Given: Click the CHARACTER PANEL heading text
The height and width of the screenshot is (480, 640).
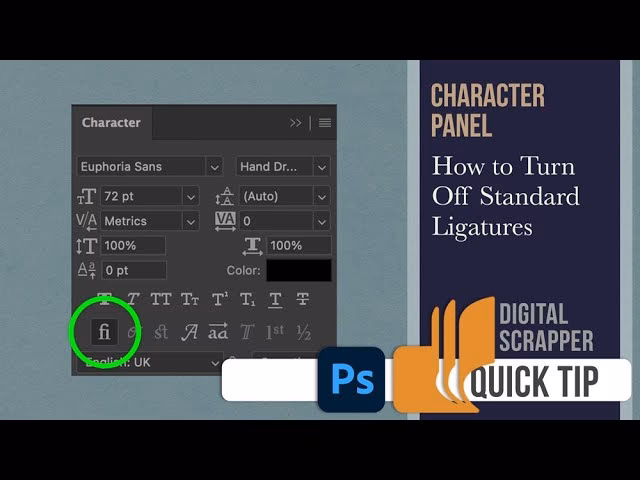Looking at the screenshot, I should [488, 111].
